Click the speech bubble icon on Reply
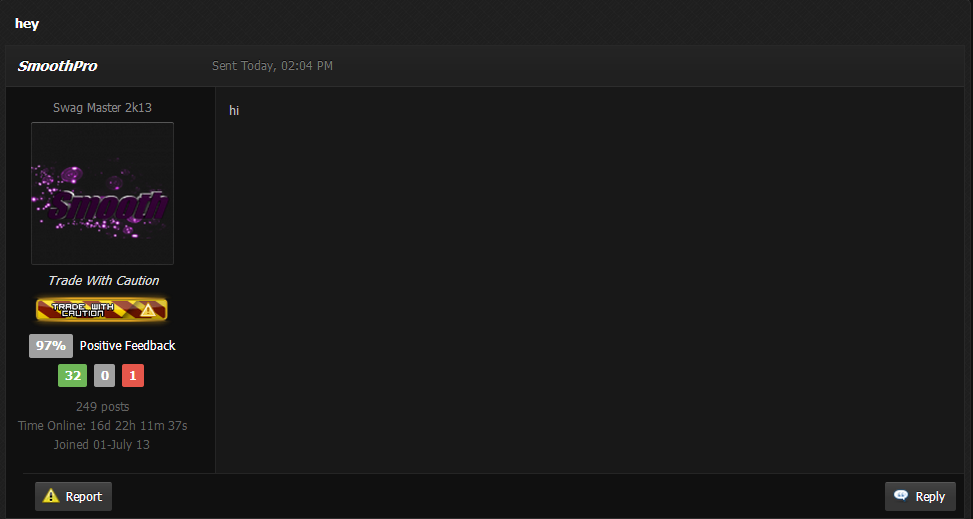973x519 pixels. pyautogui.click(x=901, y=495)
